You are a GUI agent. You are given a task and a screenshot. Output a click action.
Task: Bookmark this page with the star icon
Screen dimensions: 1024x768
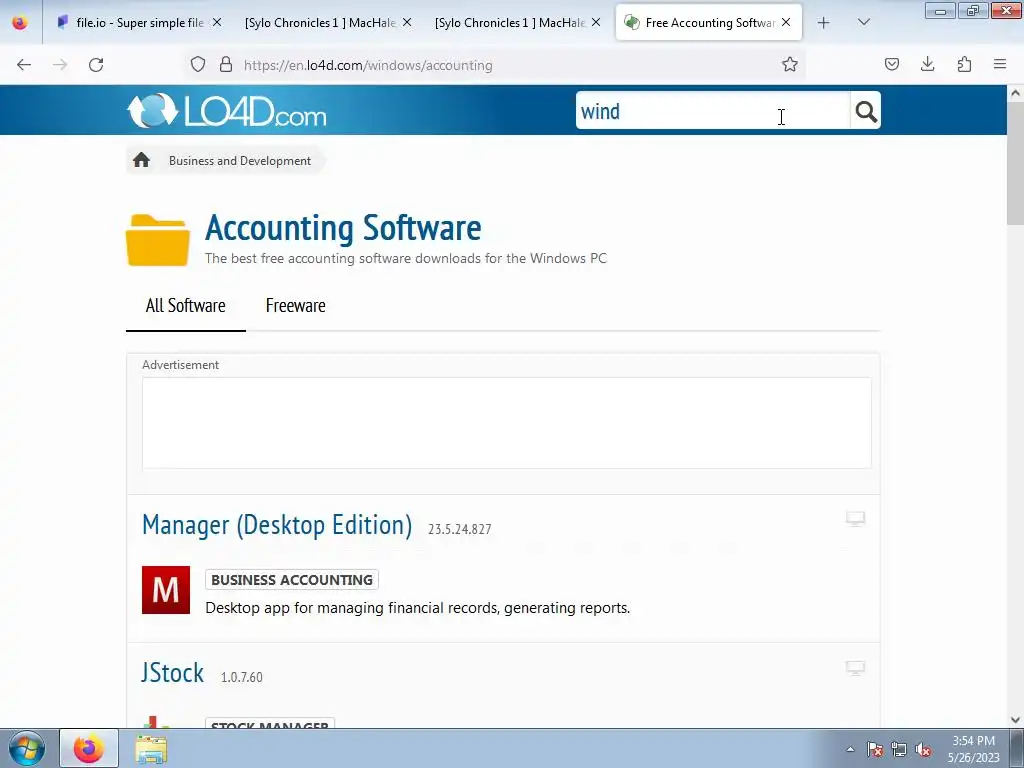point(790,65)
